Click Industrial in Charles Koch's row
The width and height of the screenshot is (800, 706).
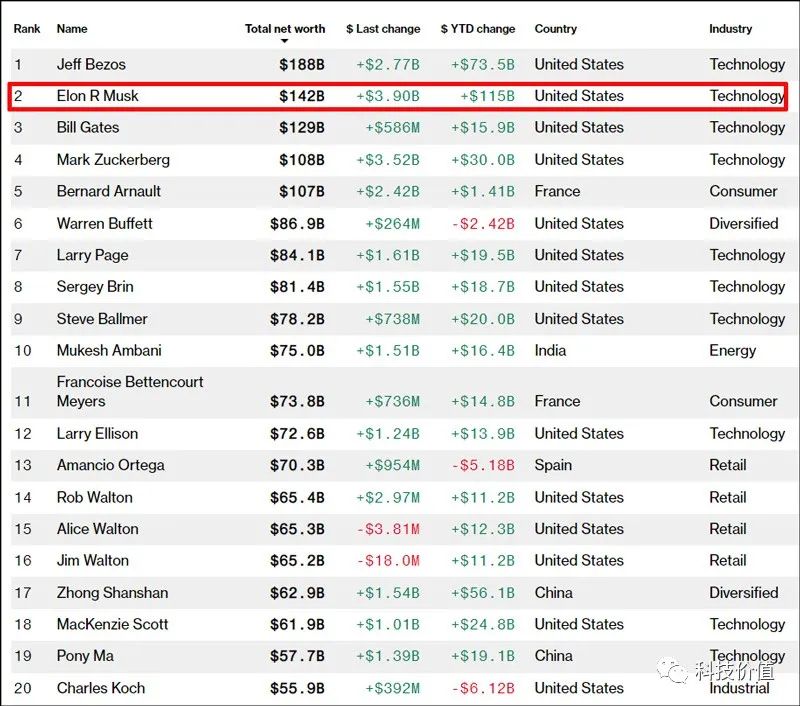pos(739,688)
